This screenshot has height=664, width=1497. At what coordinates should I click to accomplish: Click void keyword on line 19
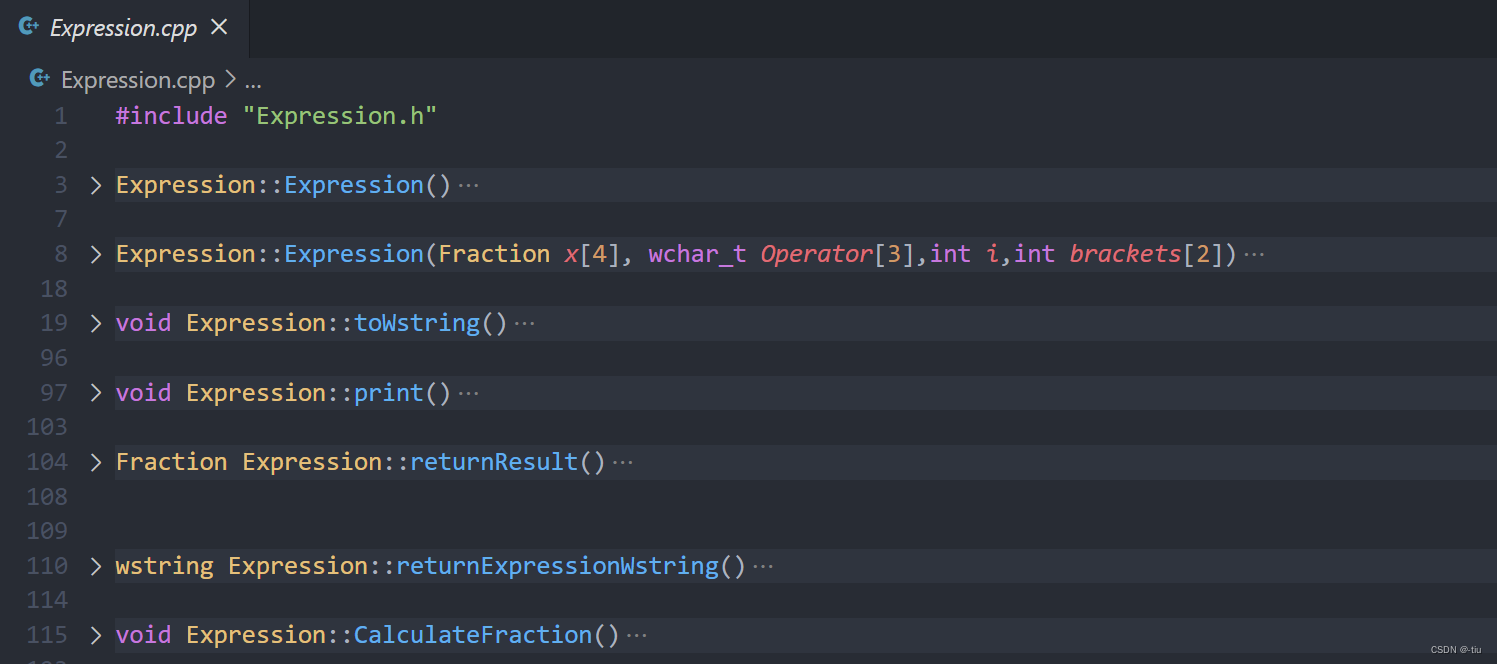click(144, 323)
